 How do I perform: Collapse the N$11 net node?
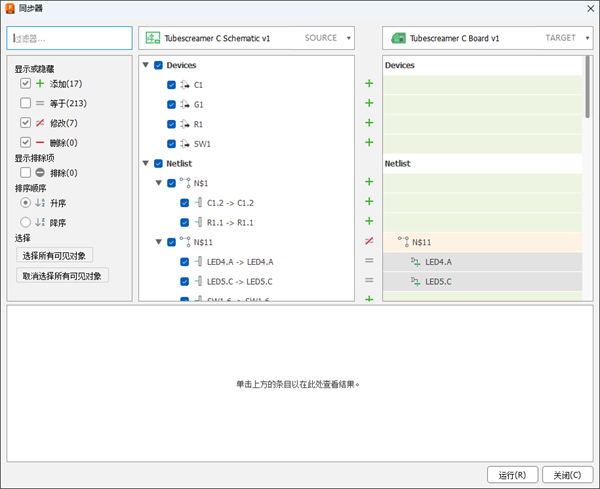click(x=159, y=242)
